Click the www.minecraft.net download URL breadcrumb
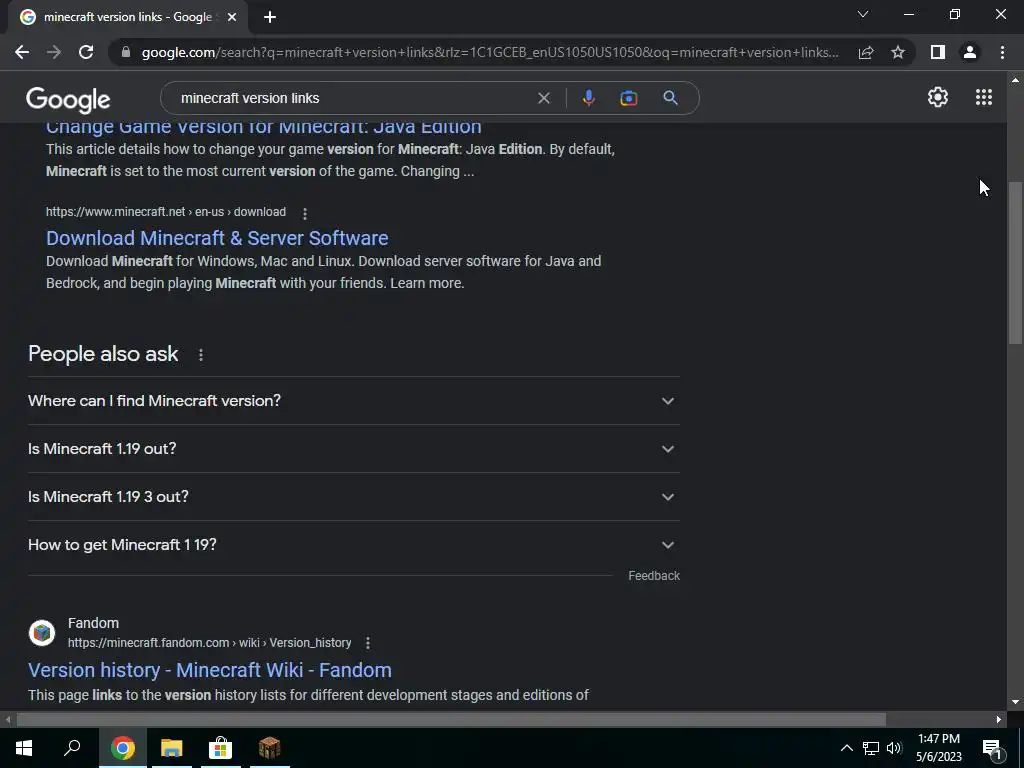Viewport: 1024px width, 768px height. coord(166,212)
